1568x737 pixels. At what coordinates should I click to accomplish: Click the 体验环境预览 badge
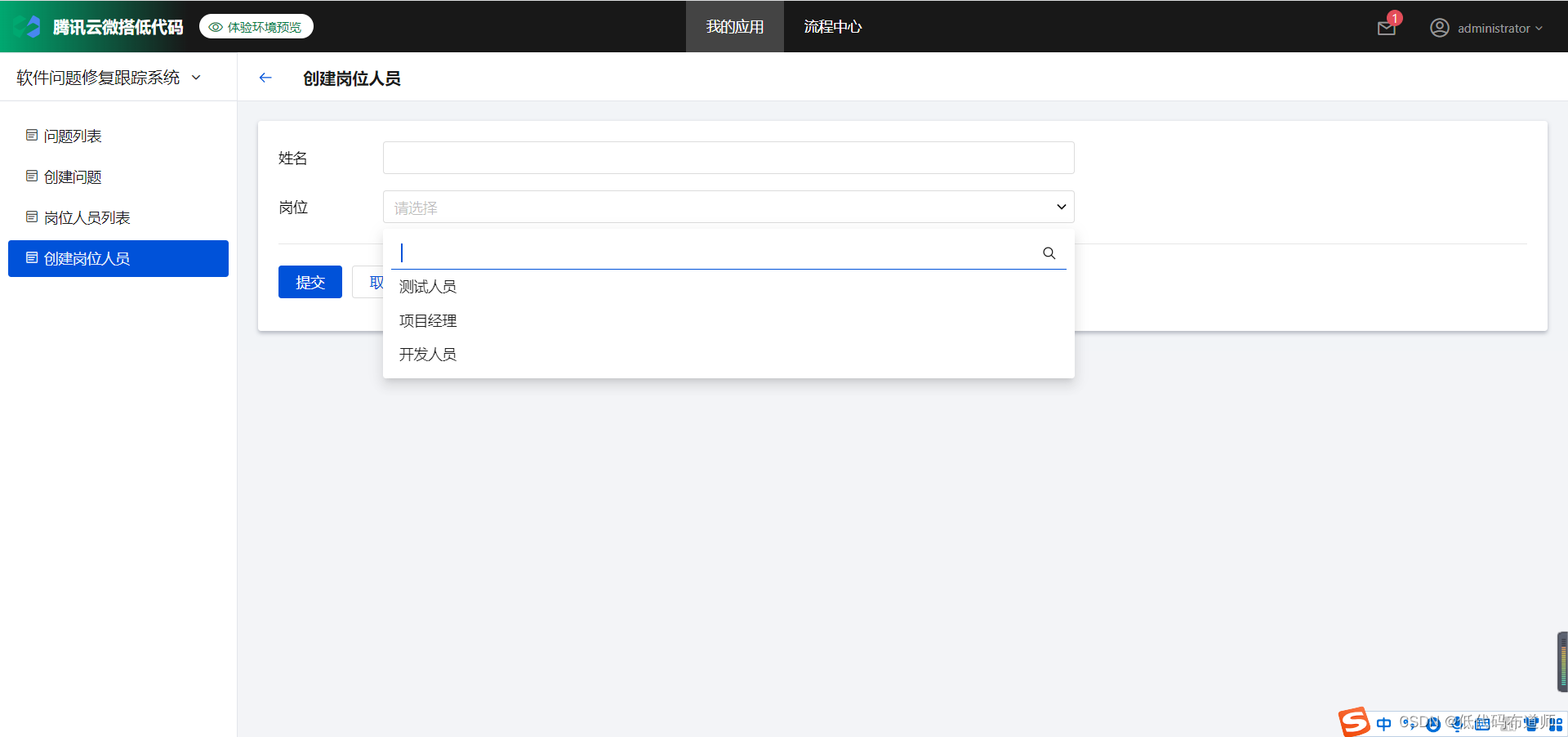tap(256, 27)
